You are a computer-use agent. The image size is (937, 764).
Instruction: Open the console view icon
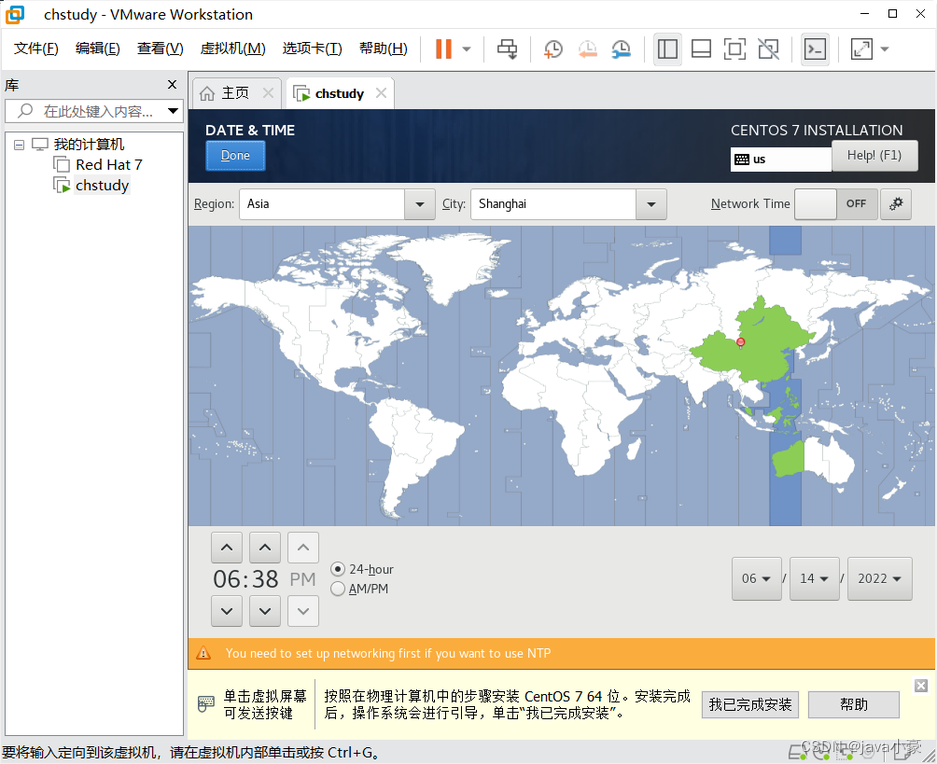(x=815, y=49)
